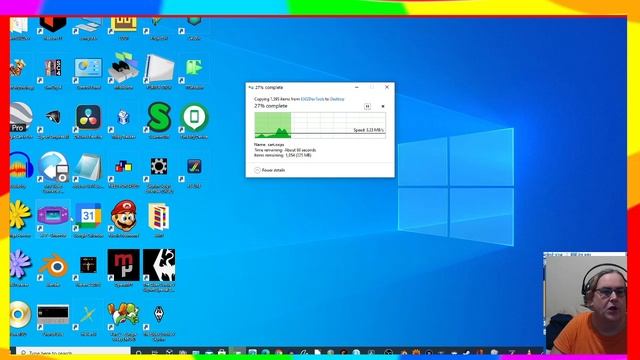The image size is (640, 360).
Task: Select the green X desktop shortcut icon
Action: (88, 315)
